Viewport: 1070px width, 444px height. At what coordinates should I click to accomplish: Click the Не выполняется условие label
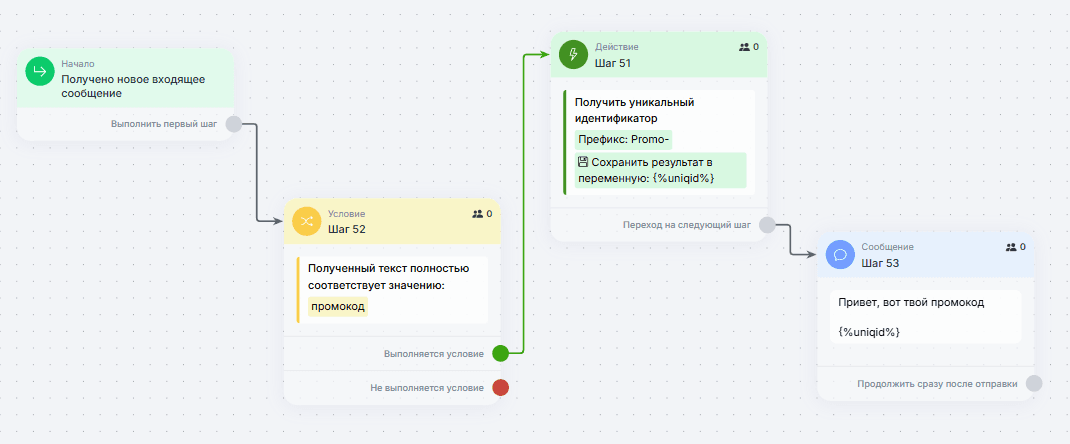(427, 387)
